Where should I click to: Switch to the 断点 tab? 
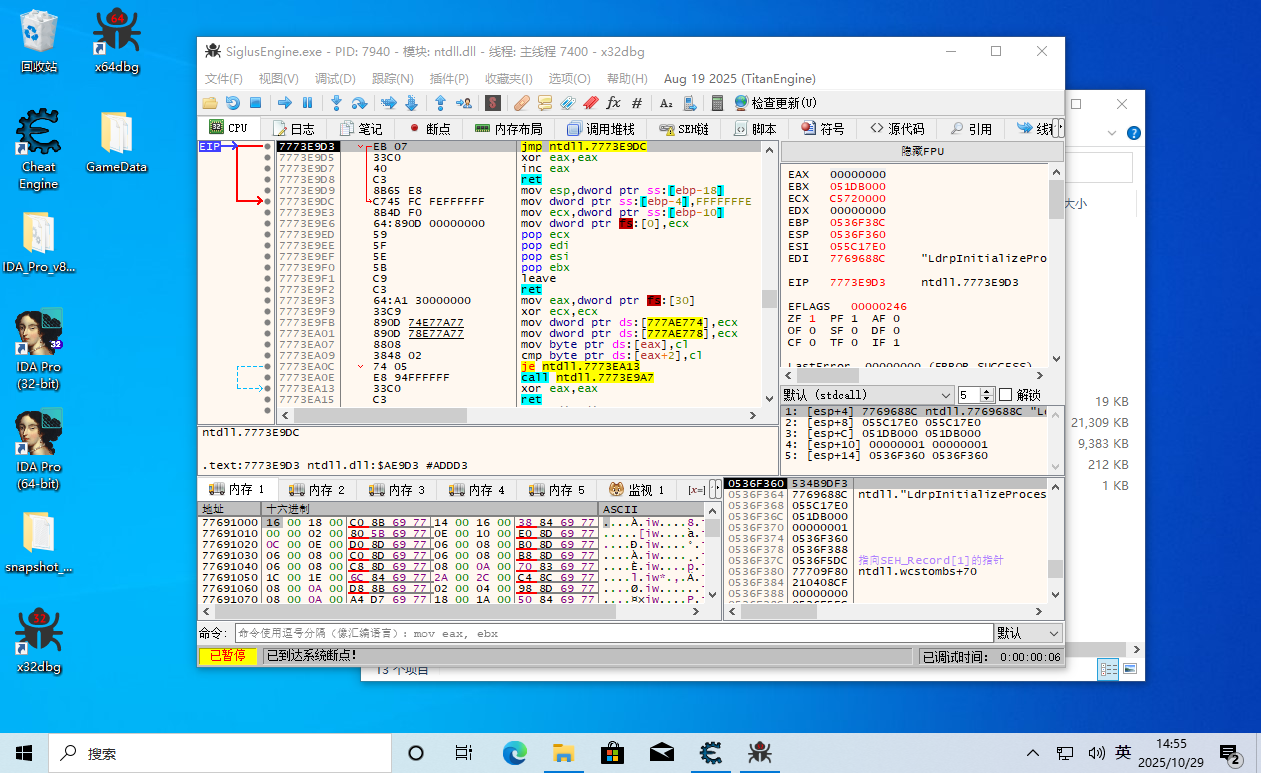pos(428,129)
